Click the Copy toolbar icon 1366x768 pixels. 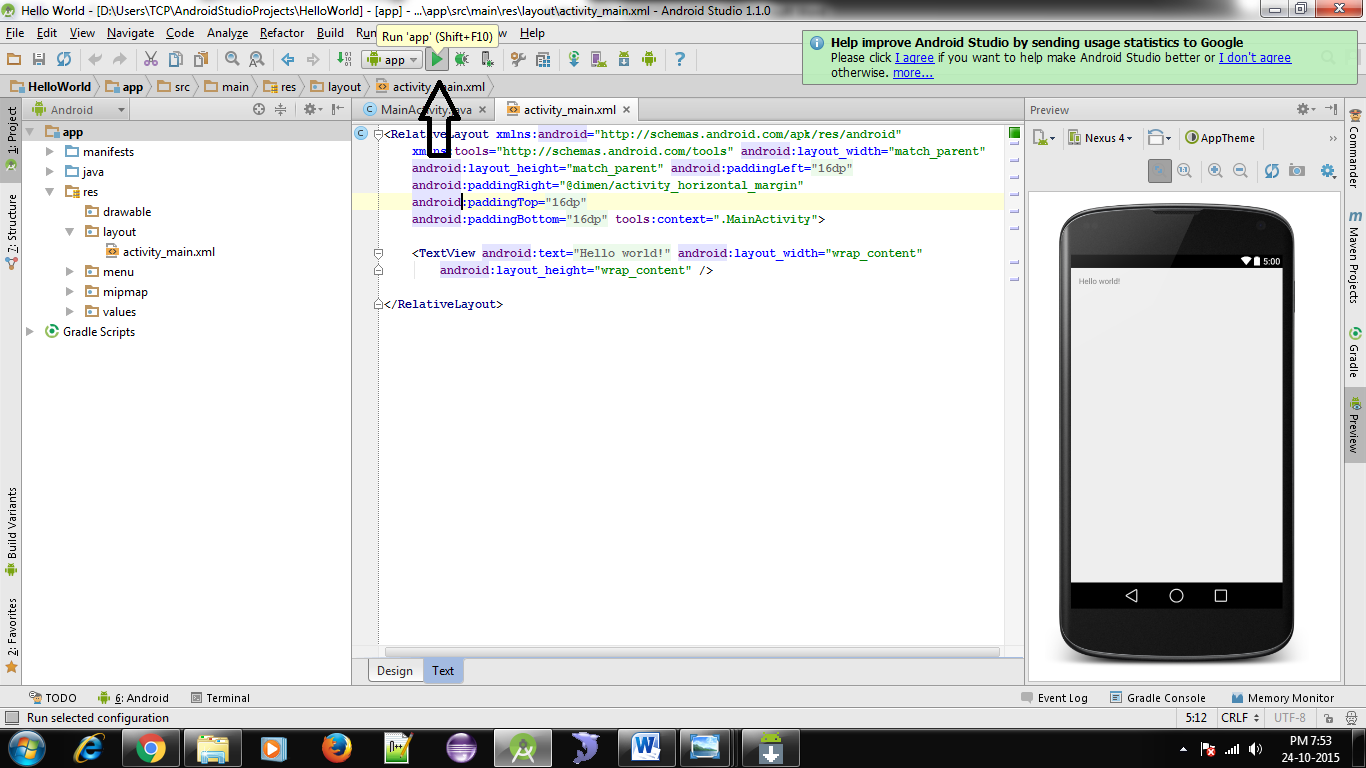175,60
